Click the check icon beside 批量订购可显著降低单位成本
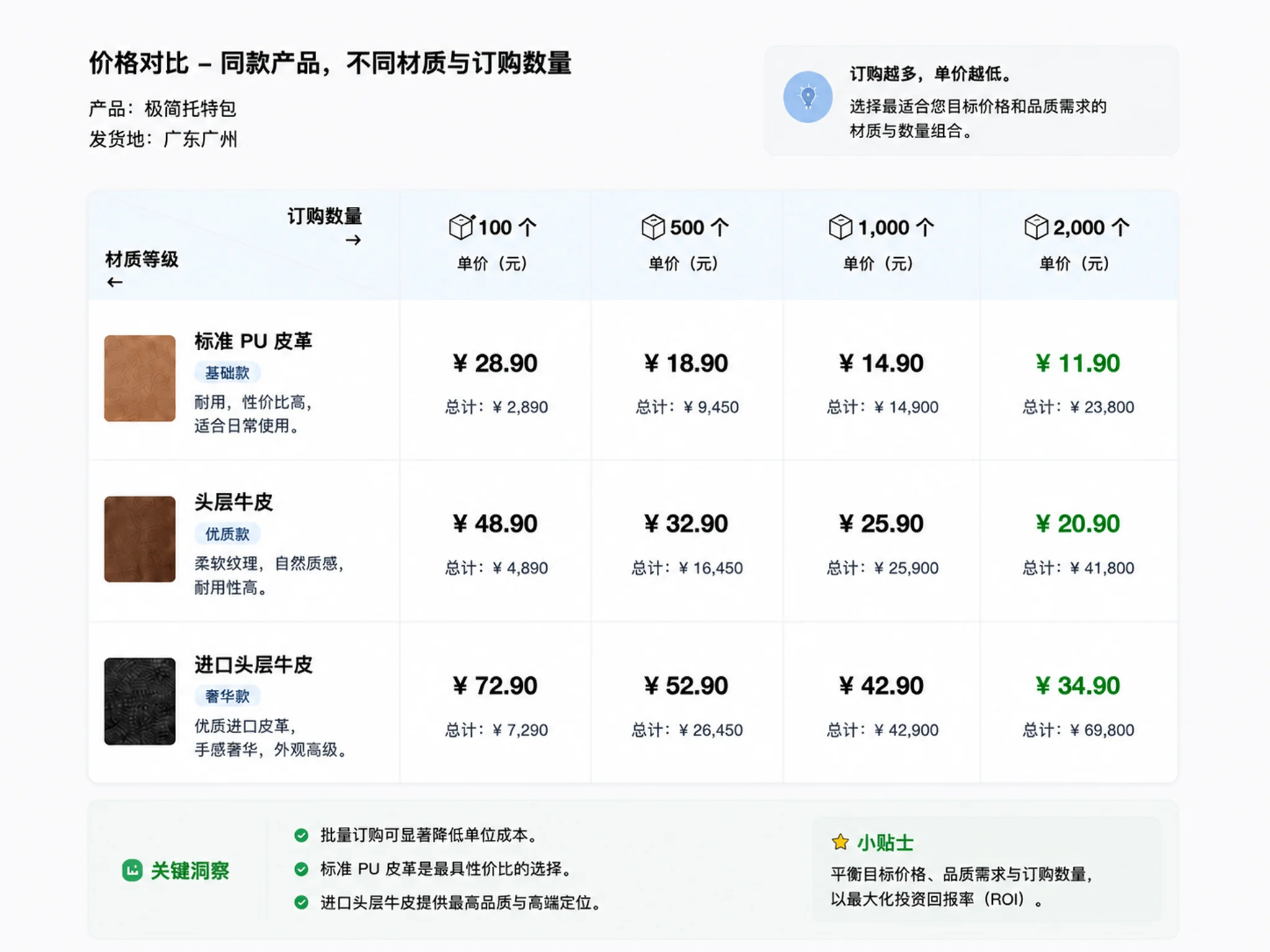Viewport: 1270px width, 952px height. [301, 835]
